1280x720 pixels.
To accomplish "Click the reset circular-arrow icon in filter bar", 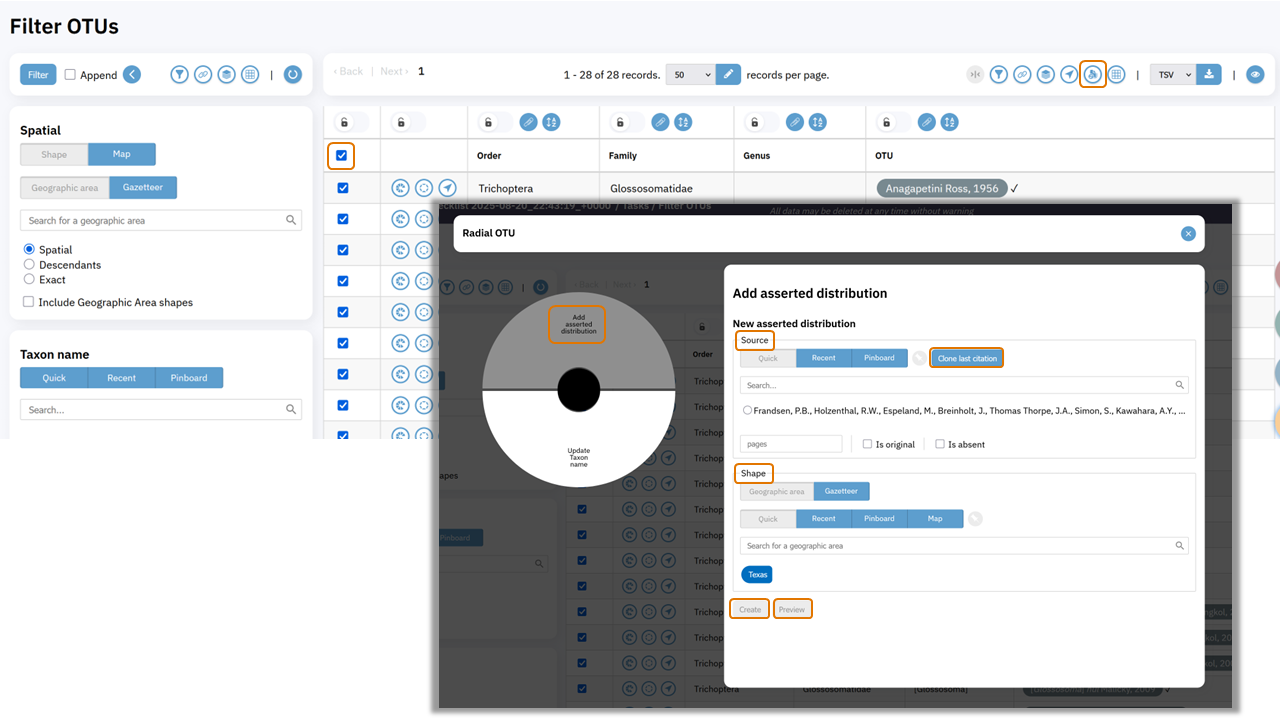I will 292,74.
